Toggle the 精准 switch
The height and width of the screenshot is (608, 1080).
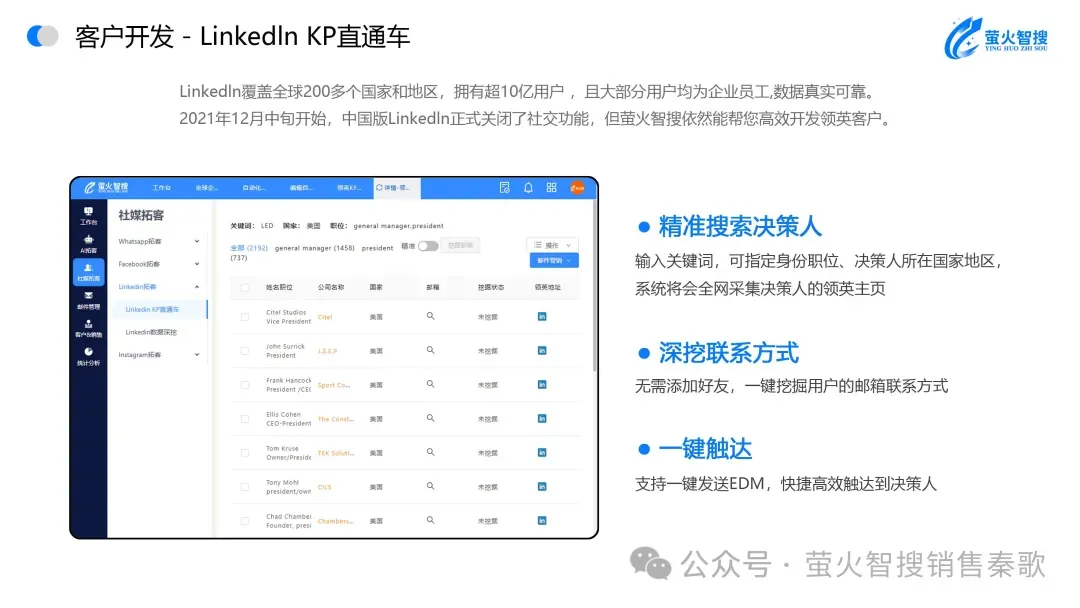[x=428, y=246]
